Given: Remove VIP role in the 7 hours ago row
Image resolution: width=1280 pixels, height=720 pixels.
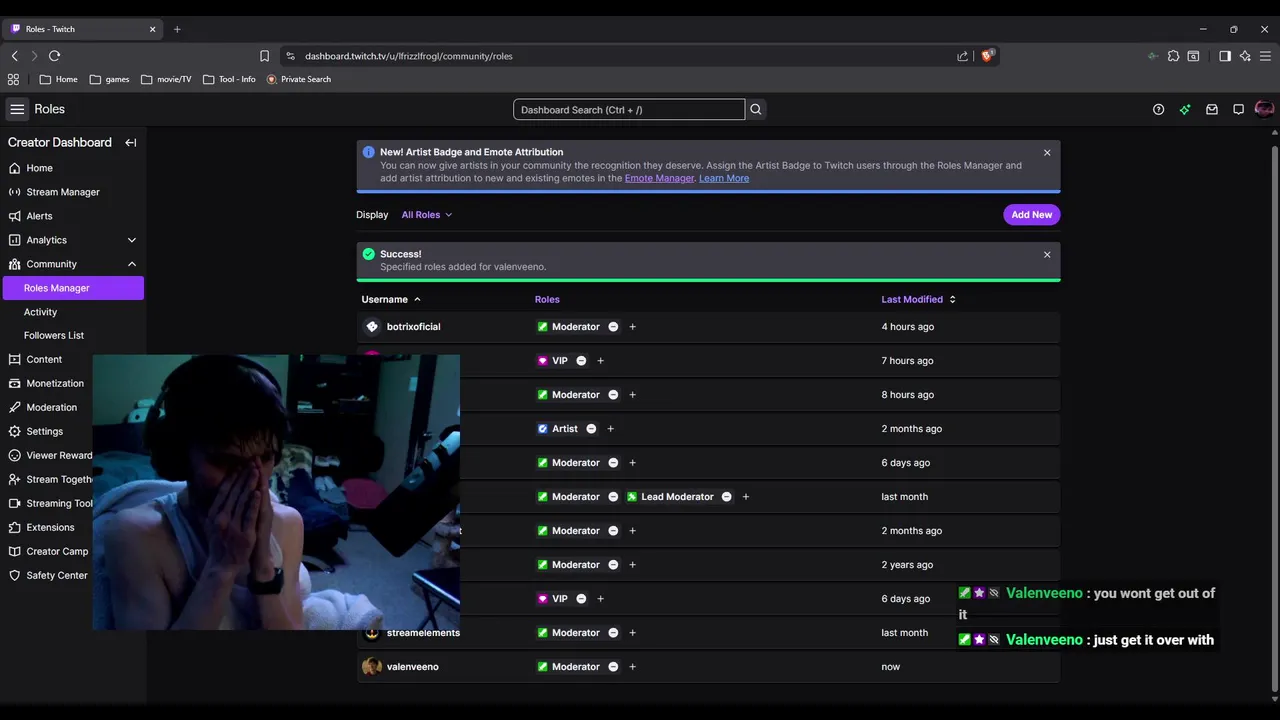Looking at the screenshot, I should pos(581,361).
